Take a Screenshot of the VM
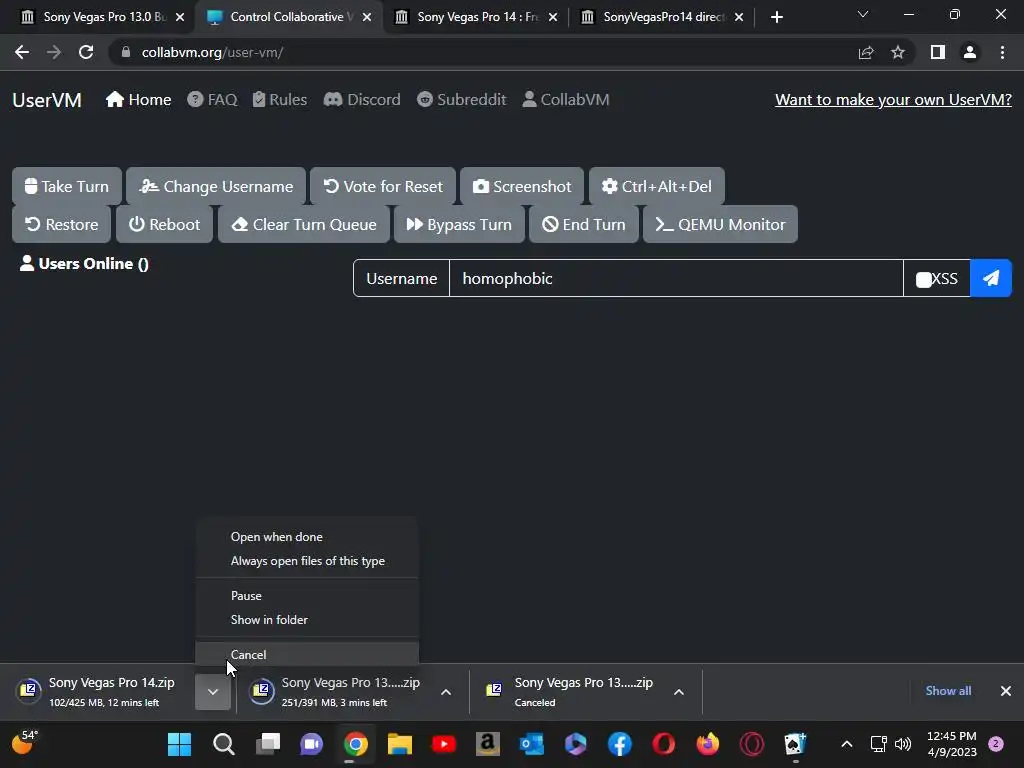Viewport: 1024px width, 768px height. pyautogui.click(x=522, y=186)
